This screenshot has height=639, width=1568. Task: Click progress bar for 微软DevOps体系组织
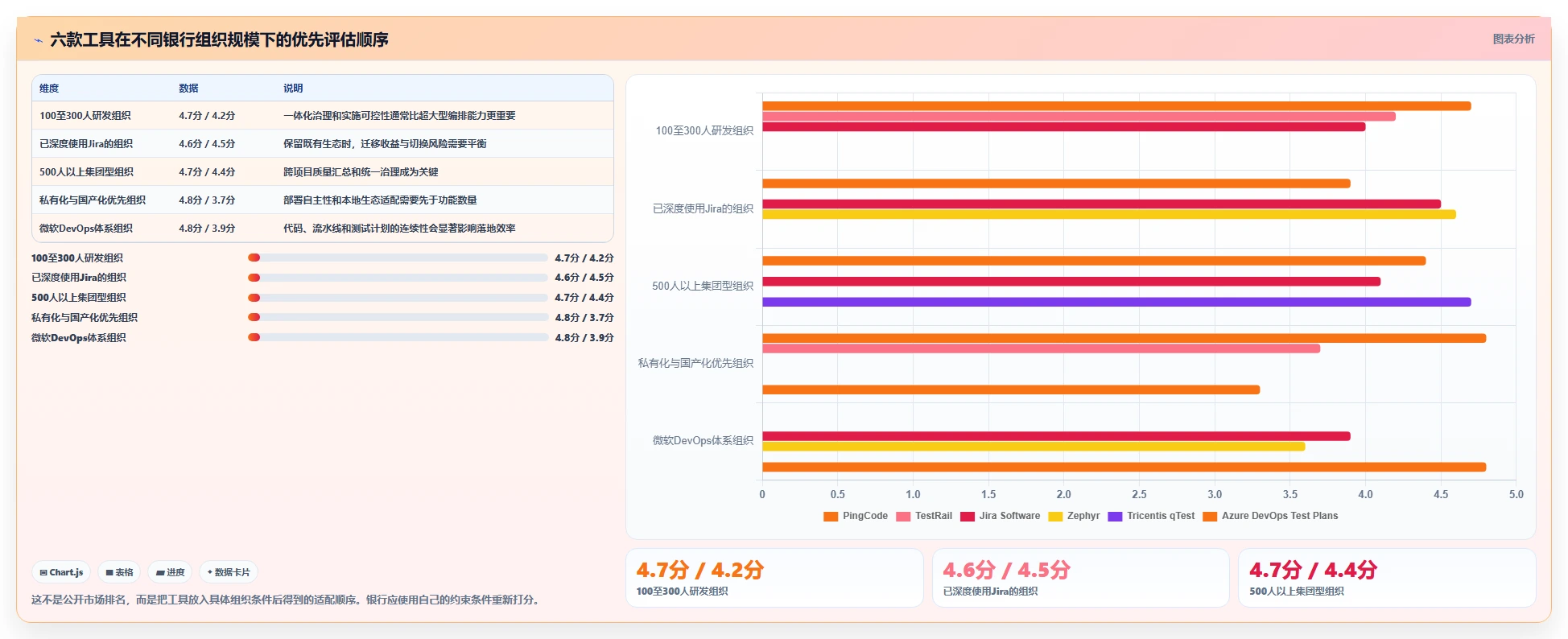point(398,337)
